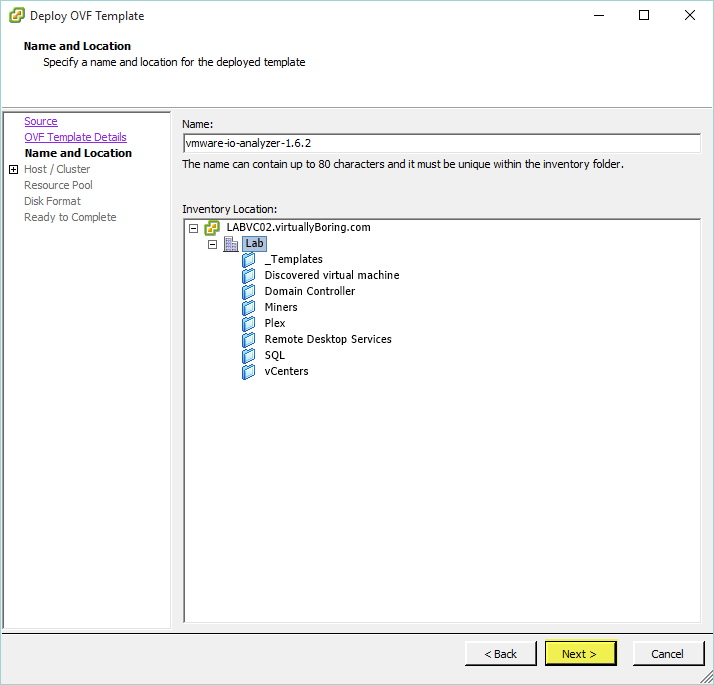Click the folder icon for Domain Controller

tap(249, 291)
